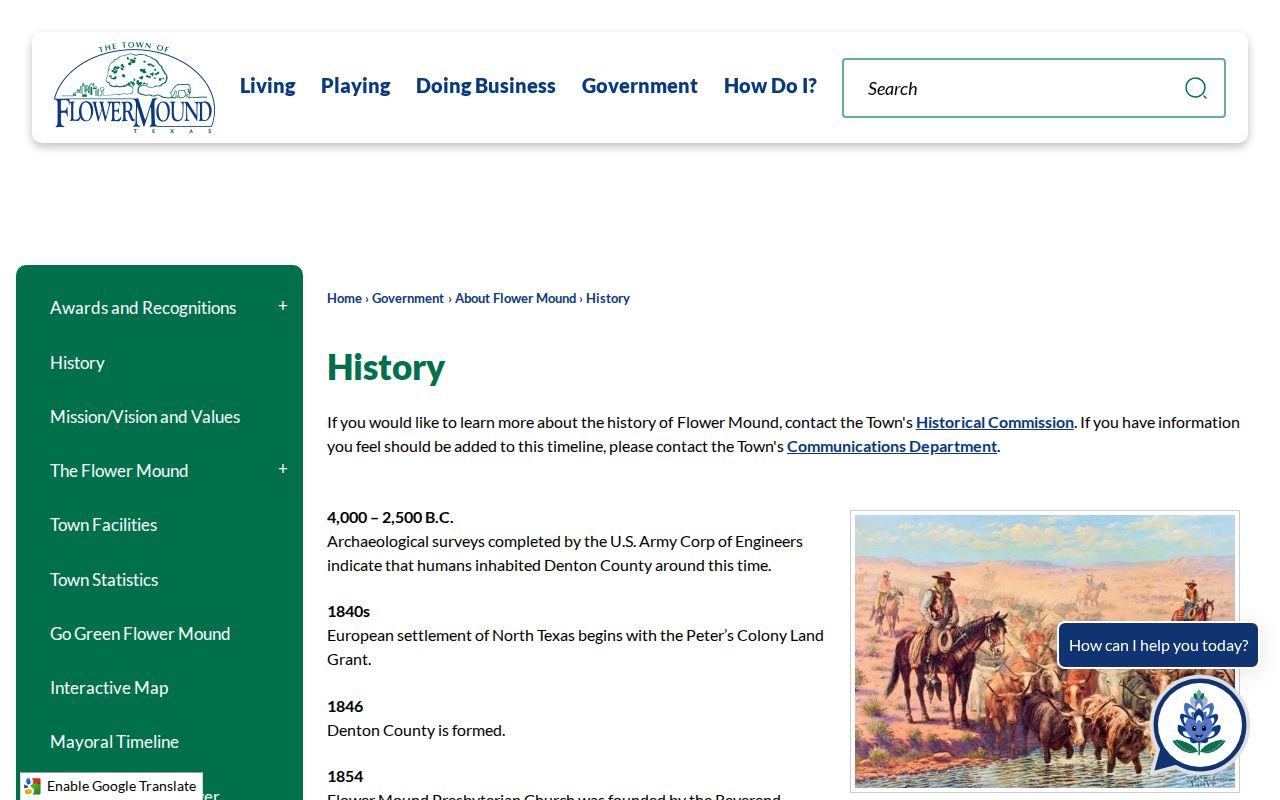This screenshot has height=800, width=1280.
Task: Open the Living menu
Action: click(267, 86)
